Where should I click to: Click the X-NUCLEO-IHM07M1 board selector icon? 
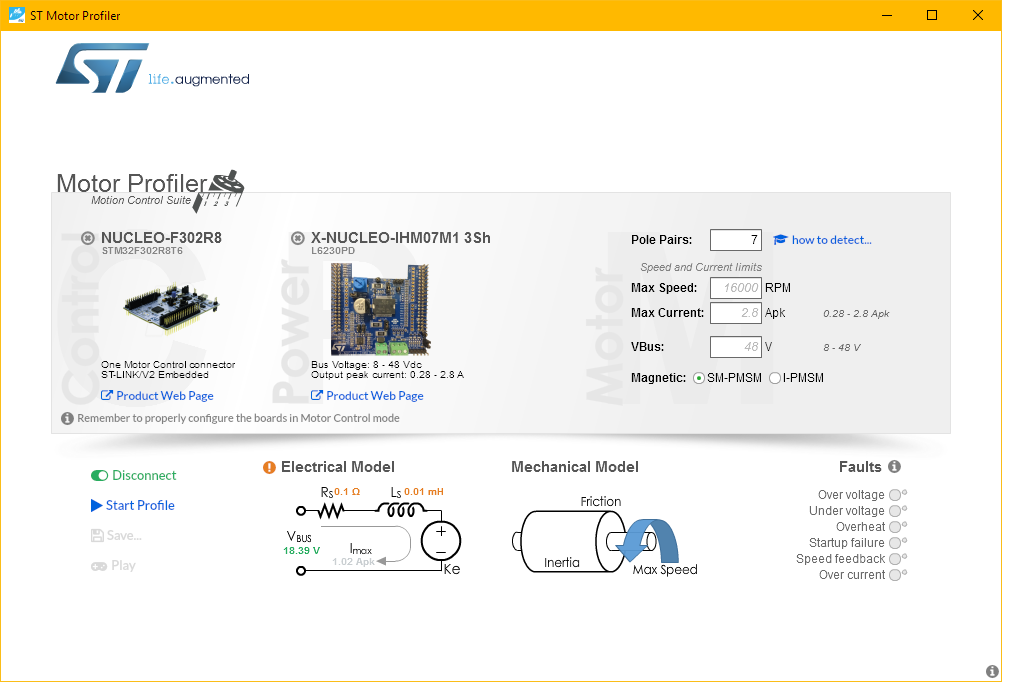point(298,238)
